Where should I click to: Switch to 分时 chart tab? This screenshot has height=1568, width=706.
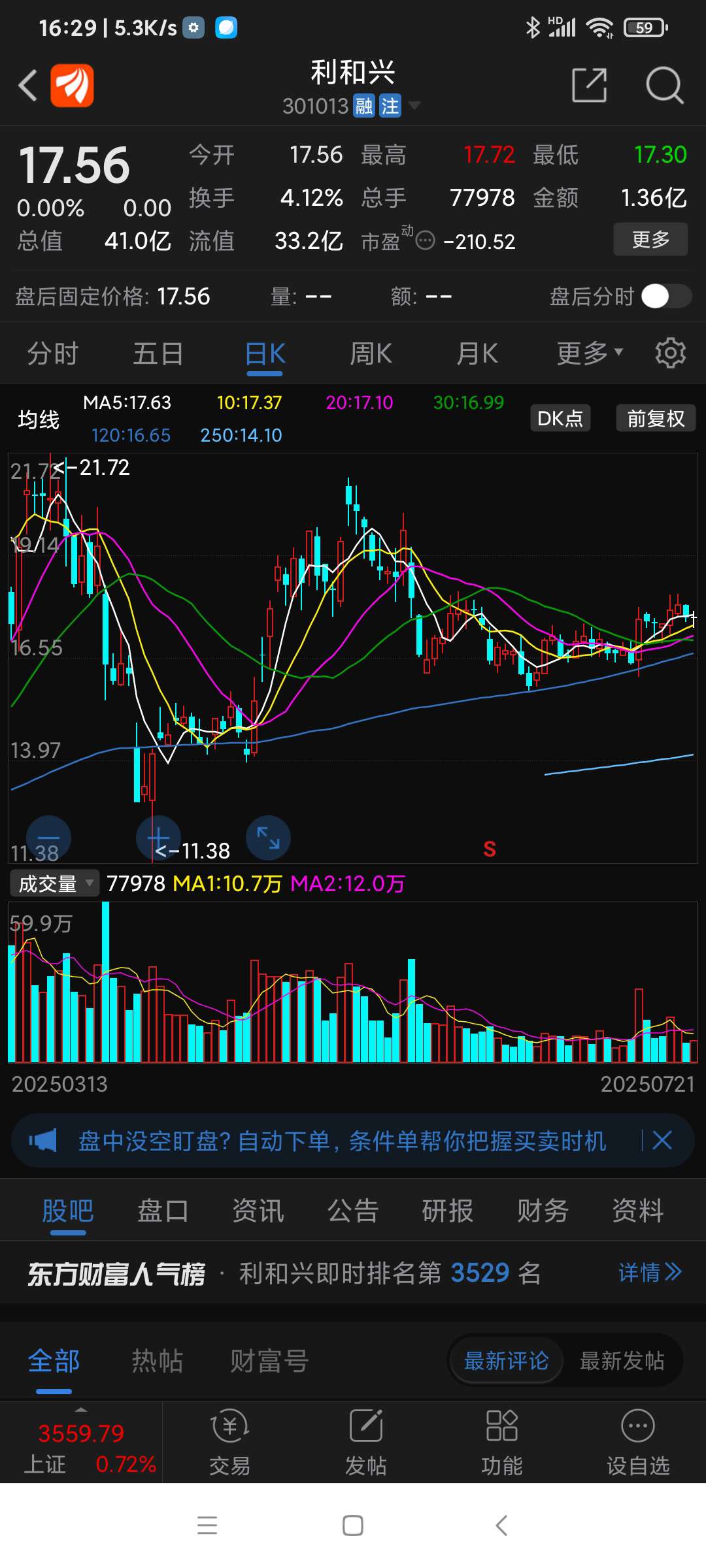click(x=53, y=353)
